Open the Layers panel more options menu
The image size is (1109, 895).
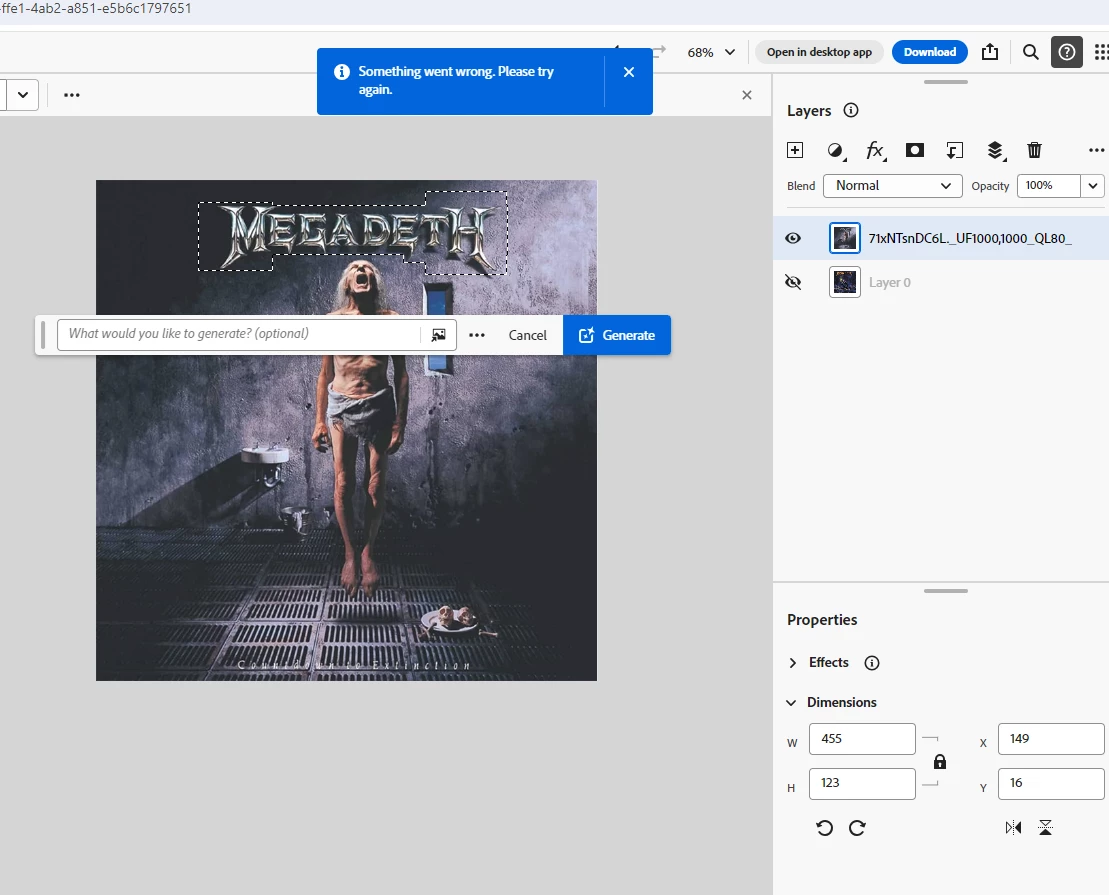point(1096,150)
